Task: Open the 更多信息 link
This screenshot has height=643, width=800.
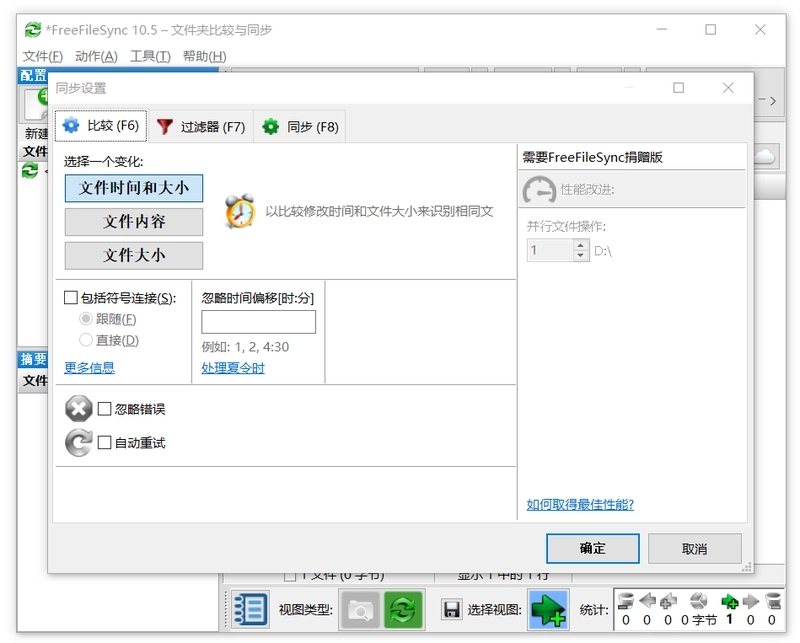Action: coord(89,367)
